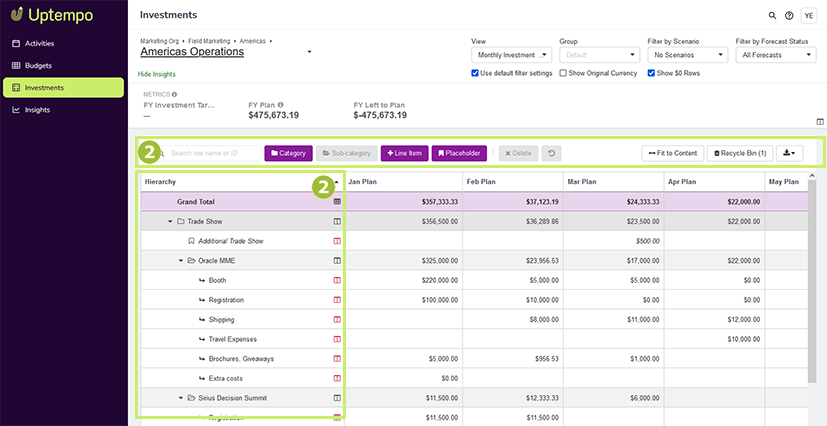
Task: Add a new Line Item
Action: point(405,153)
